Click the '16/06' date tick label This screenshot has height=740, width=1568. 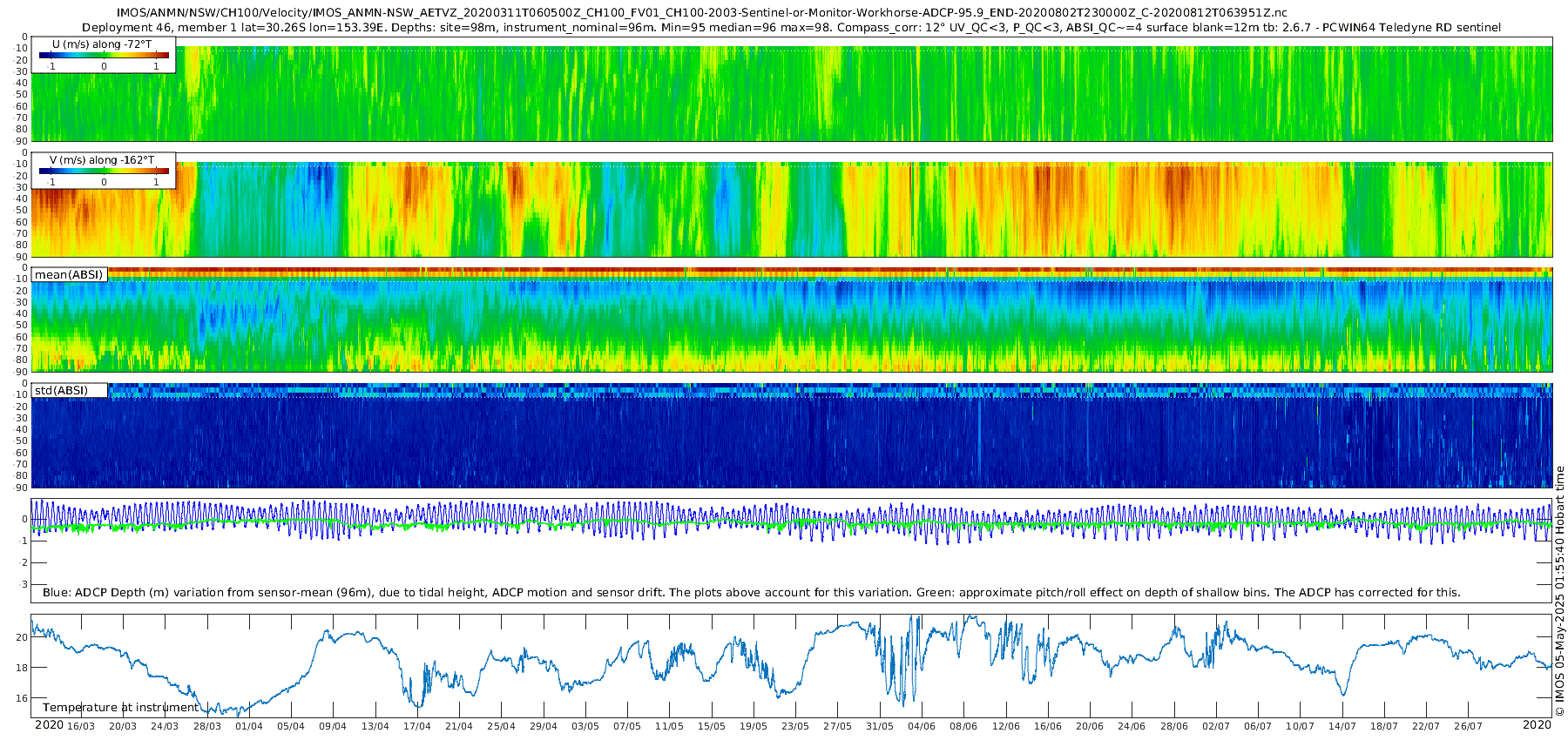pos(1048,726)
